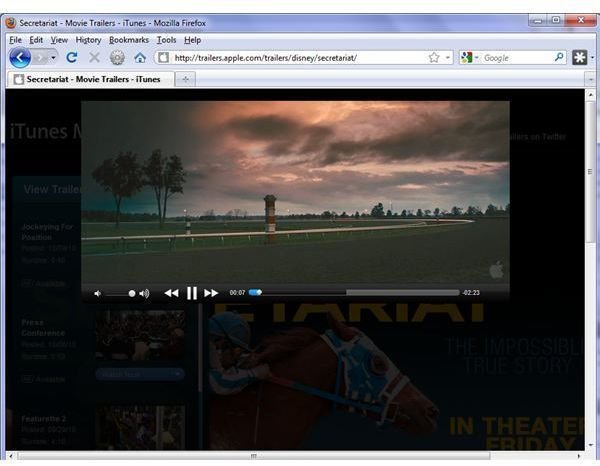Screen dimensions: 600x466
Task: Click the Featurette 2 trailer title
Action: click(44, 419)
